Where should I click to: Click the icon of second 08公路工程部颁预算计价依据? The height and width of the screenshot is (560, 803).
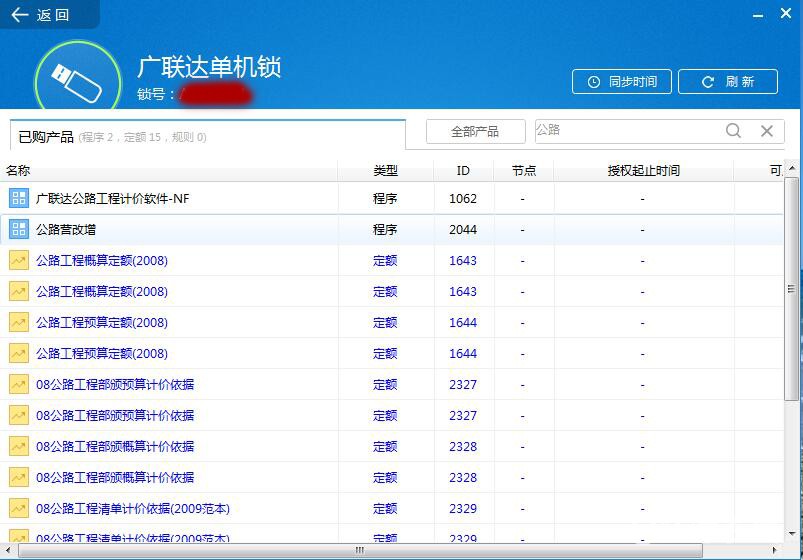tap(19, 416)
